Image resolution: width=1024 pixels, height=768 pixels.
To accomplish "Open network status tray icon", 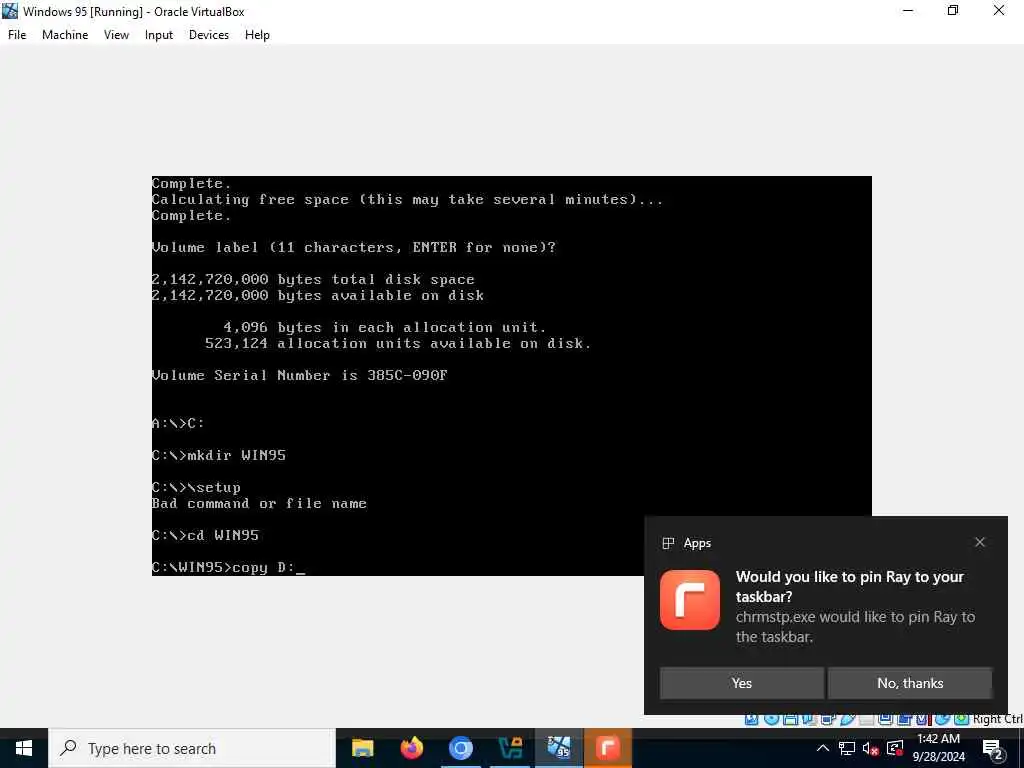I will [x=847, y=748].
